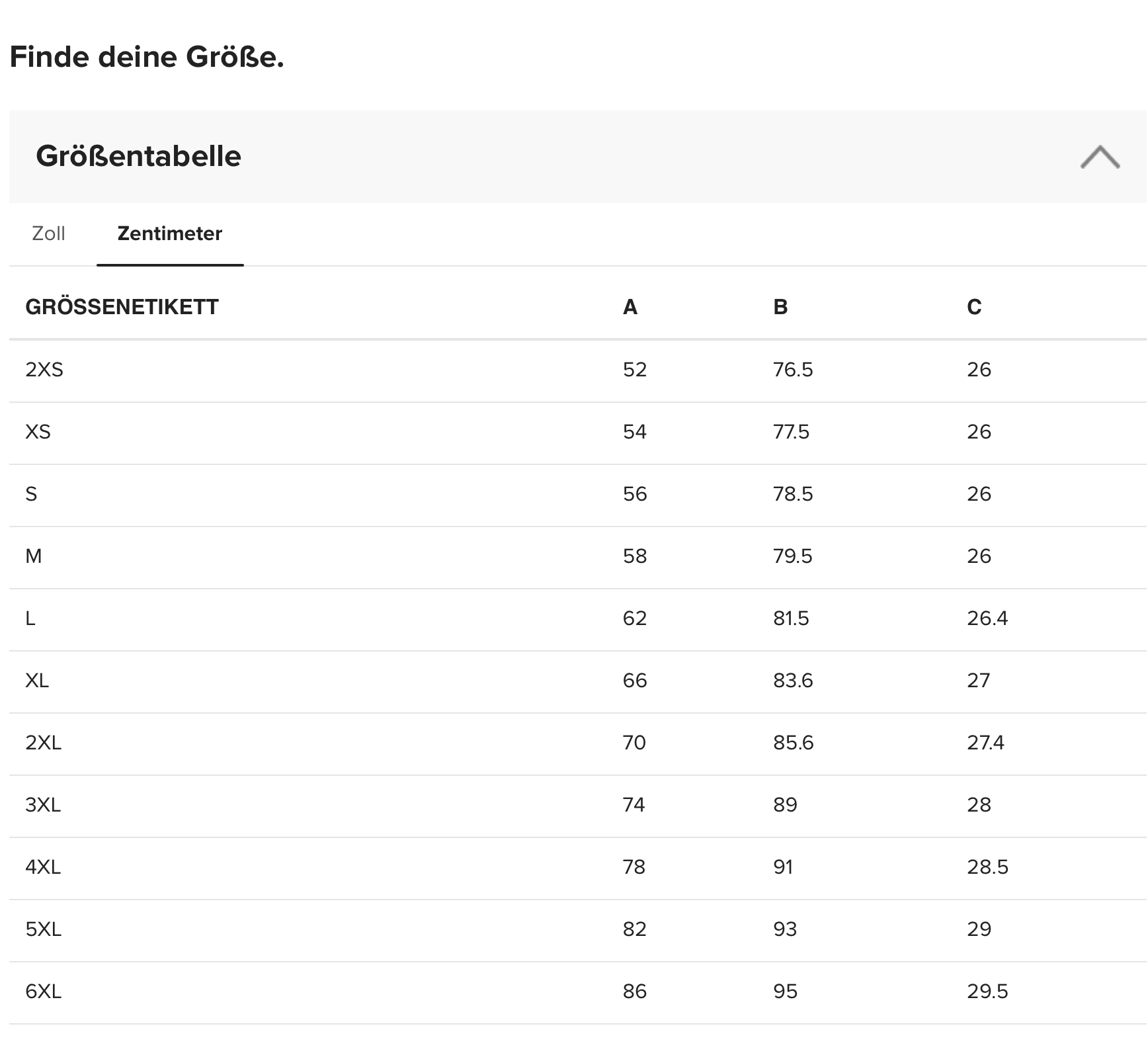This screenshot has width=1148, height=1053.
Task: Click the 29 value in row 5XL
Action: [979, 929]
